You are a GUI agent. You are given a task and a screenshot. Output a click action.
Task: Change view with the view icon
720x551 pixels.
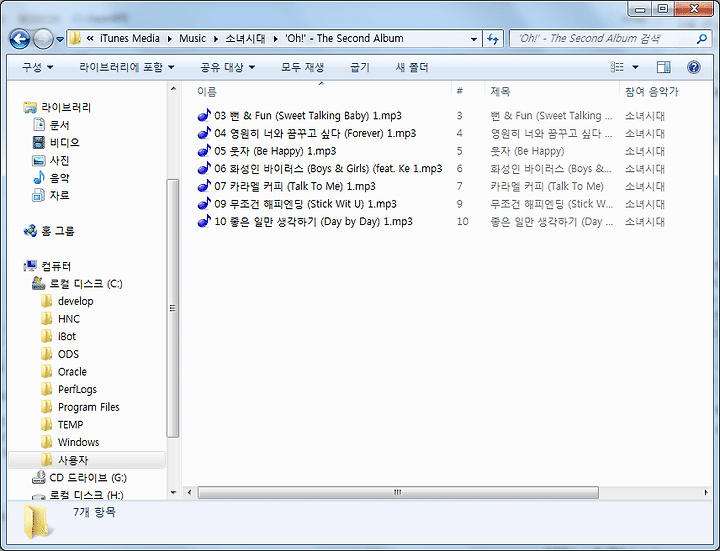tap(617, 67)
